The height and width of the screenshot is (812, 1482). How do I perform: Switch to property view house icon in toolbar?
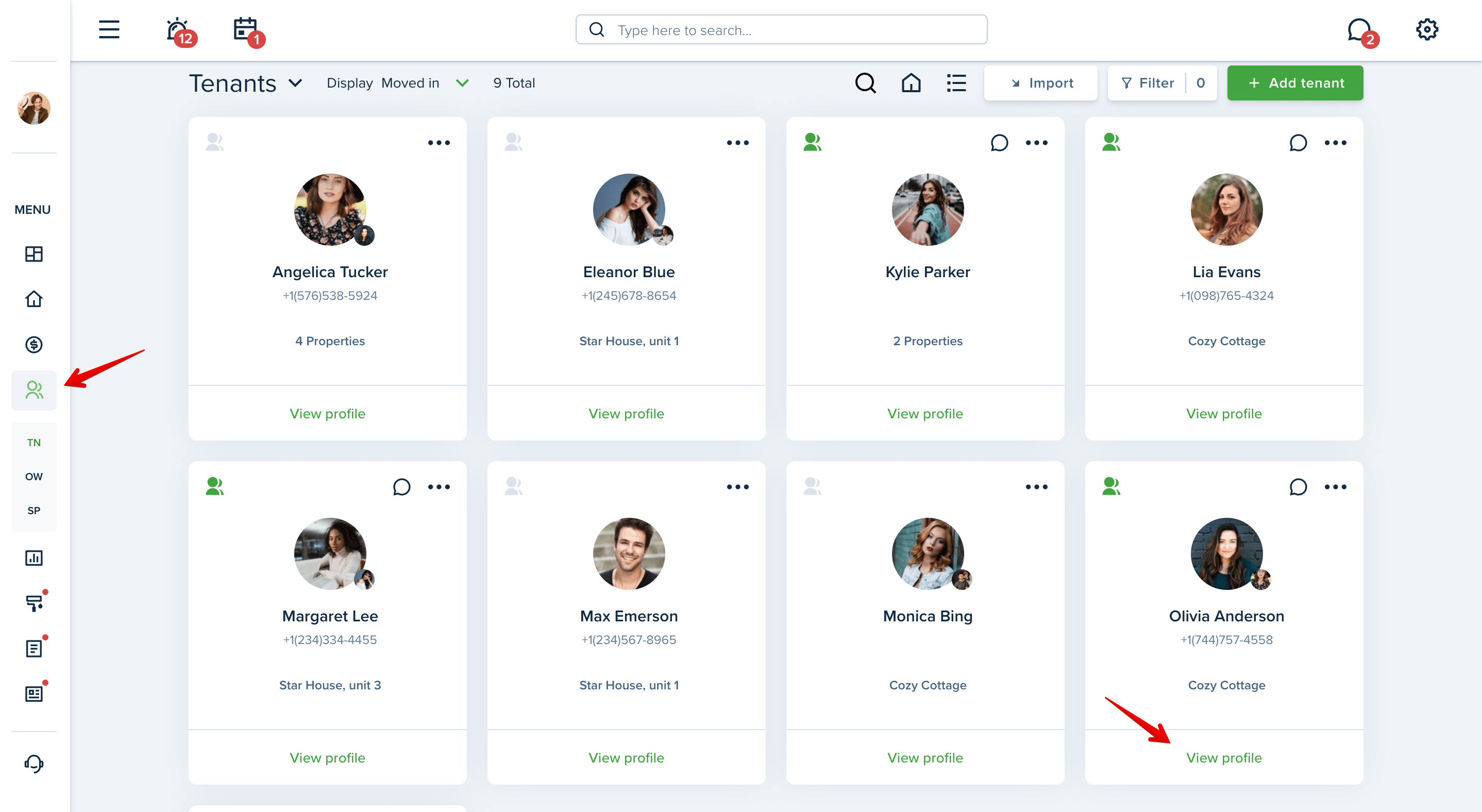(x=911, y=83)
